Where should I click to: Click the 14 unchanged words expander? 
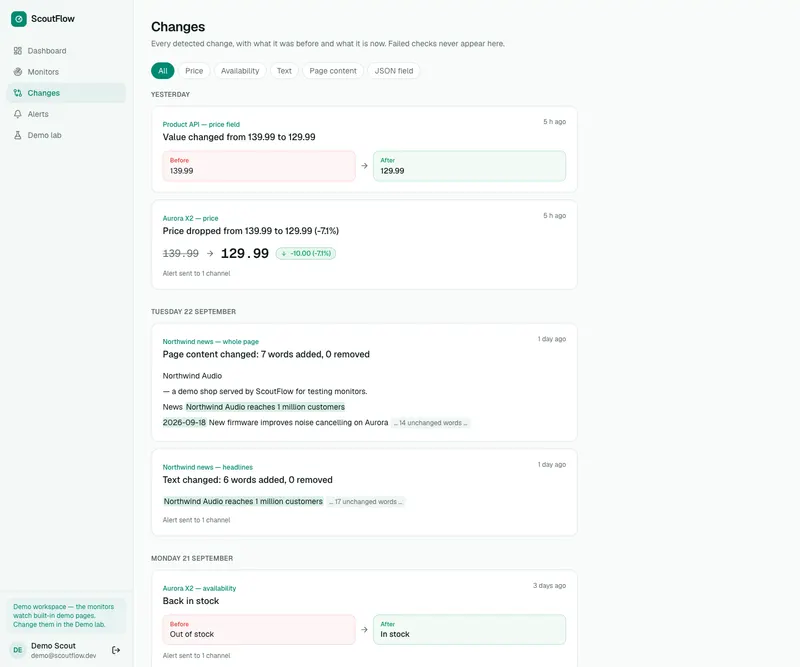point(430,423)
